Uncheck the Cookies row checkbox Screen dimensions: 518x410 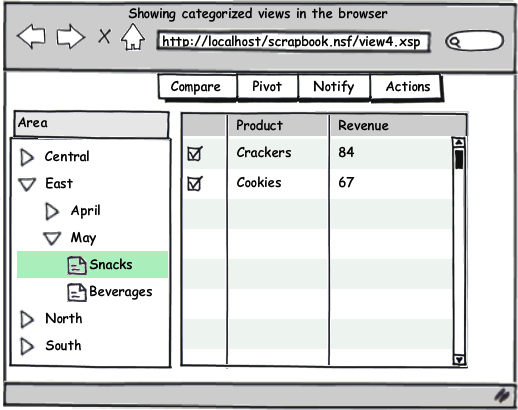tap(195, 184)
